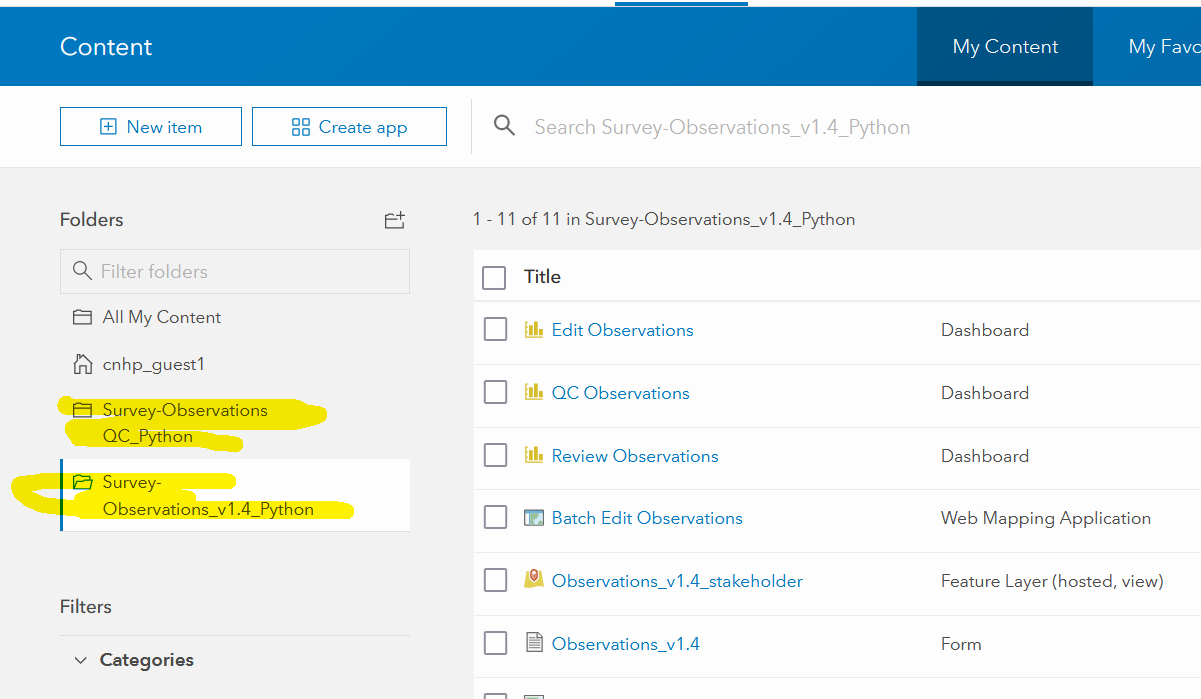Click the web app icon beside Batch Edit Observations

tap(534, 518)
